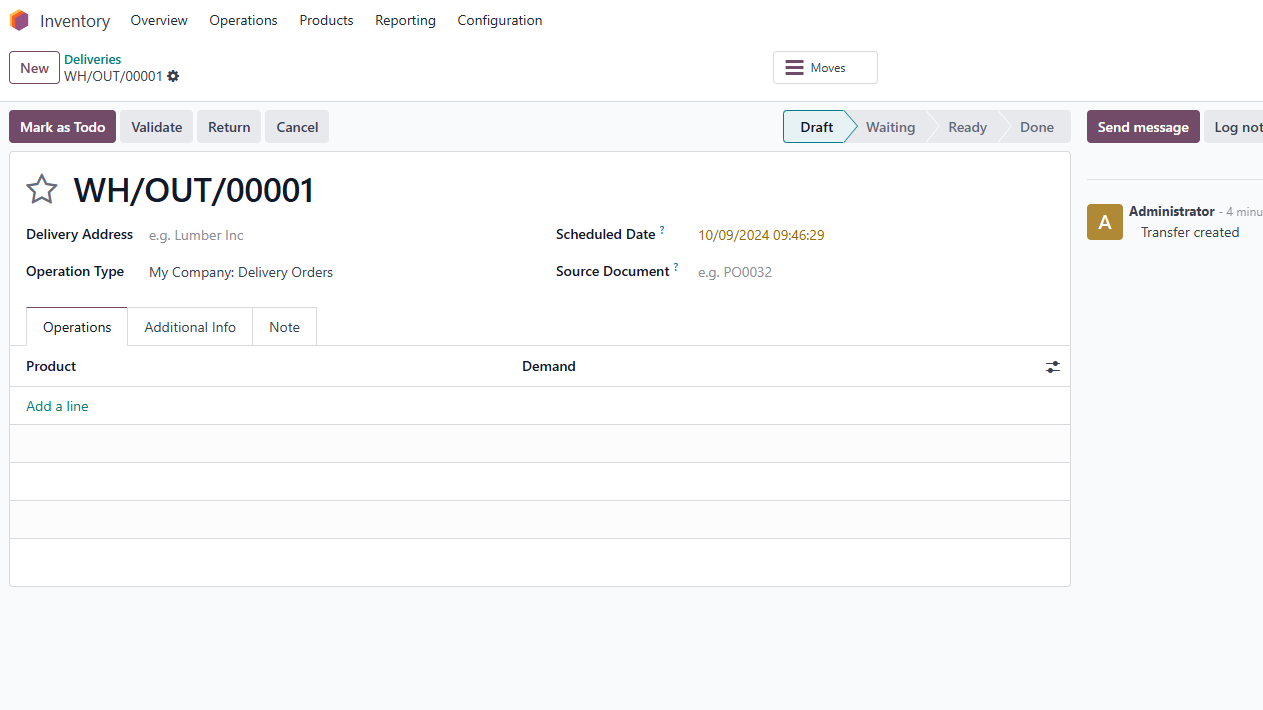This screenshot has height=710, width=1263.
Task: Show the Source Document help tooltip question mark
Action: tap(676, 268)
